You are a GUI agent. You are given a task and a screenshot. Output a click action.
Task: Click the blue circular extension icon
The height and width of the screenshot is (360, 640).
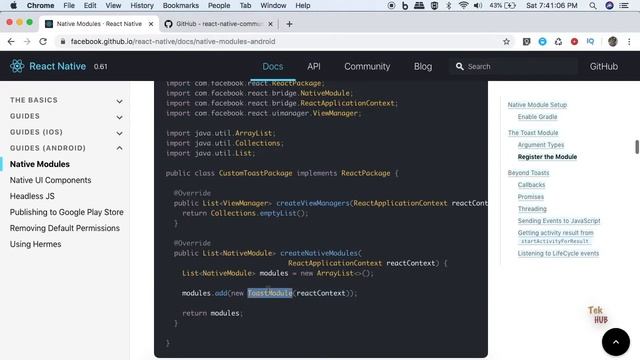coord(542,42)
